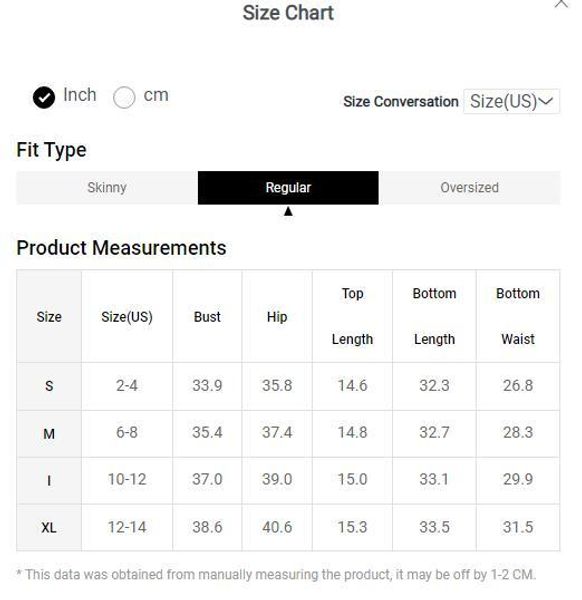The width and height of the screenshot is (582, 600).
Task: Select the cm unit radio button
Action: pos(124,97)
